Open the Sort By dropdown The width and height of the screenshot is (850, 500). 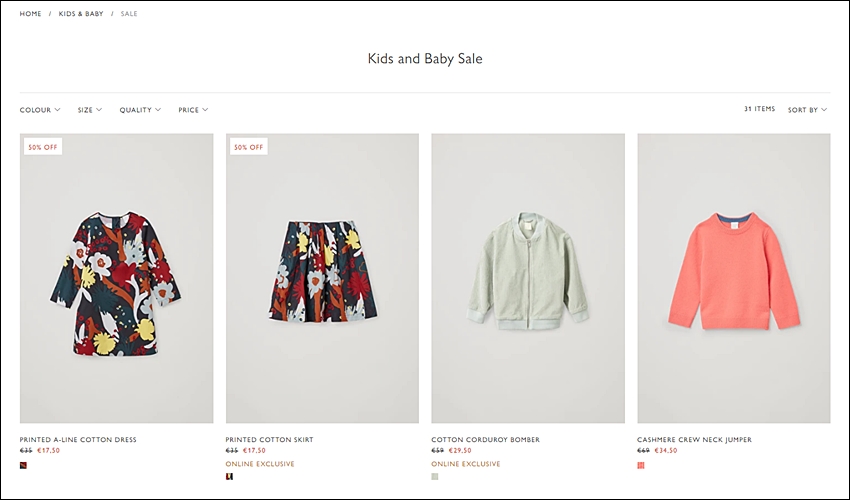click(807, 110)
